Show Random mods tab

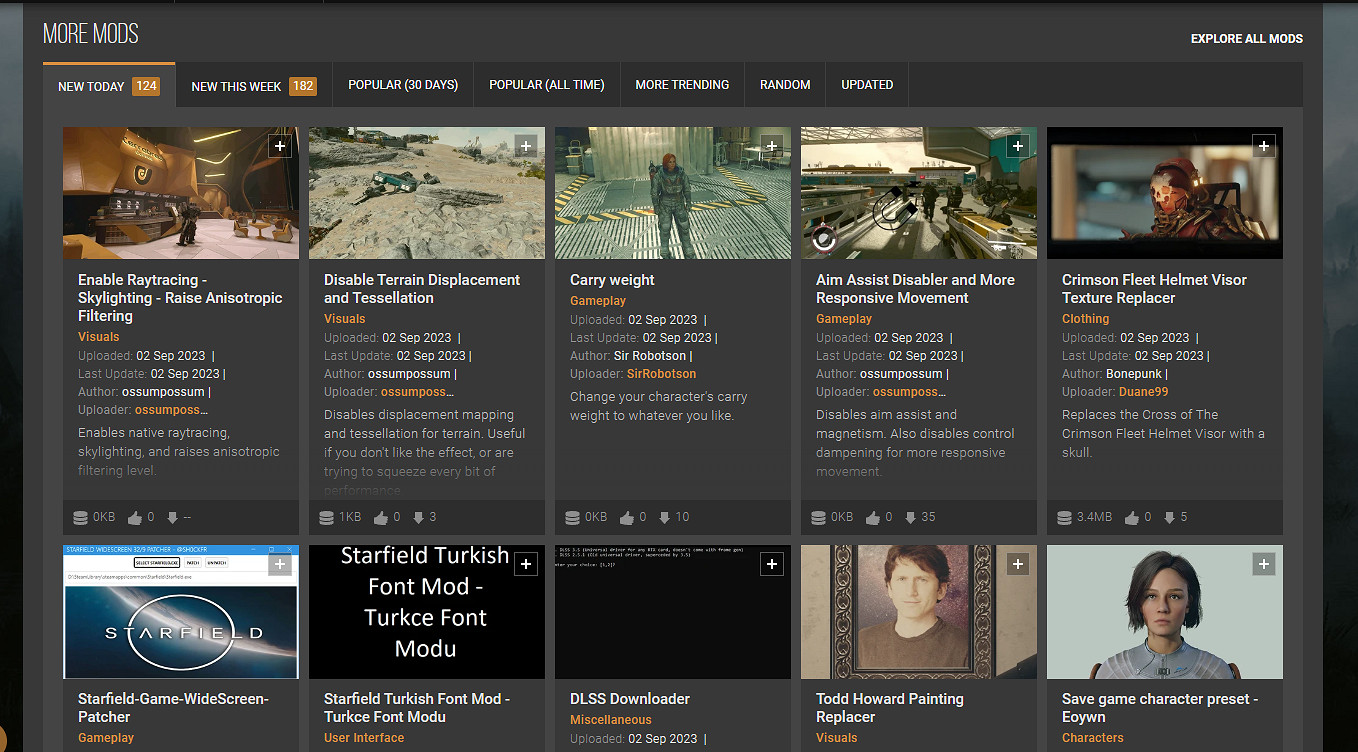(x=785, y=85)
